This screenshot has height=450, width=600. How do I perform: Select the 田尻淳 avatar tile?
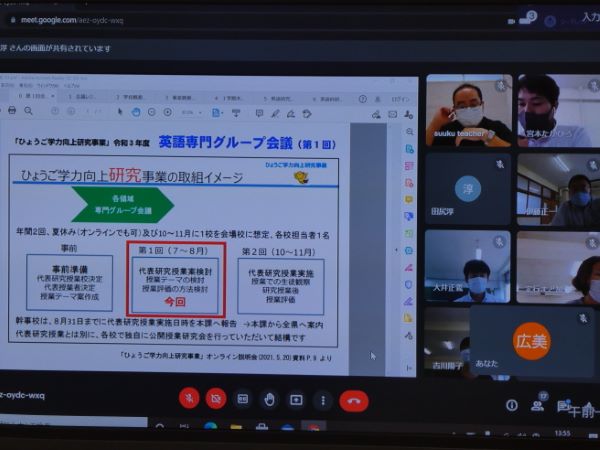point(468,189)
